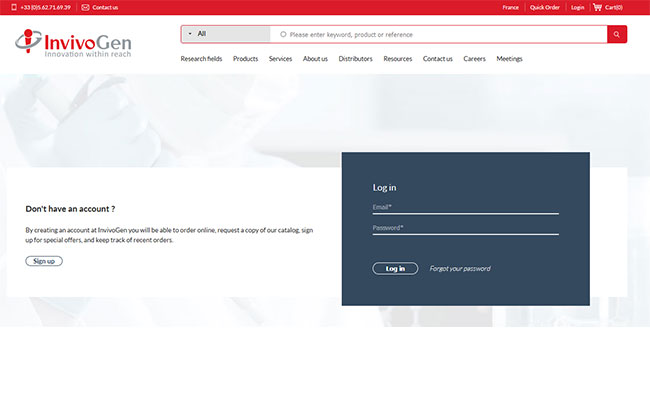Open the Research fields menu
650x400 pixels.
tap(201, 59)
